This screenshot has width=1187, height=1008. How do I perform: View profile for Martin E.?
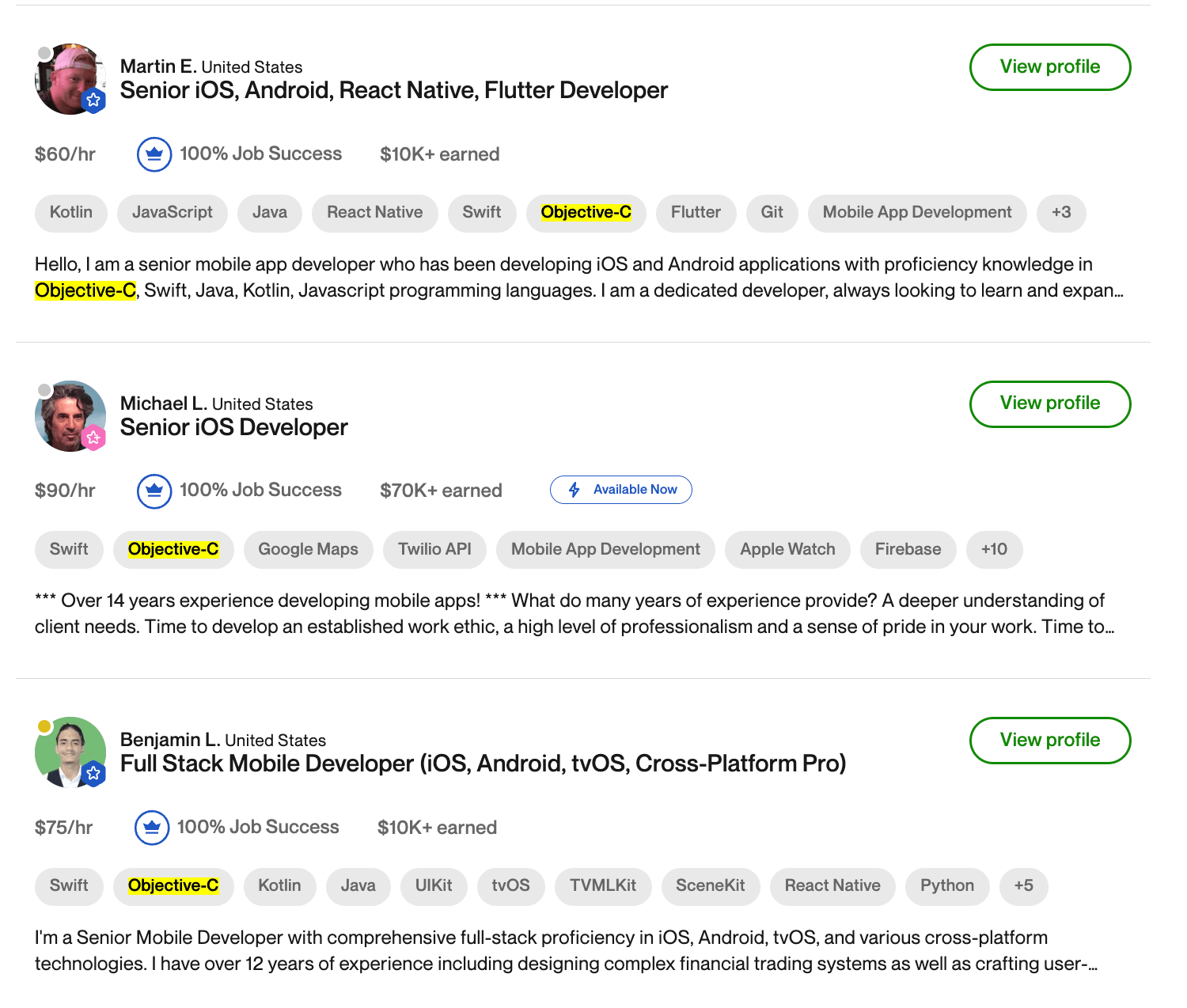[1049, 67]
